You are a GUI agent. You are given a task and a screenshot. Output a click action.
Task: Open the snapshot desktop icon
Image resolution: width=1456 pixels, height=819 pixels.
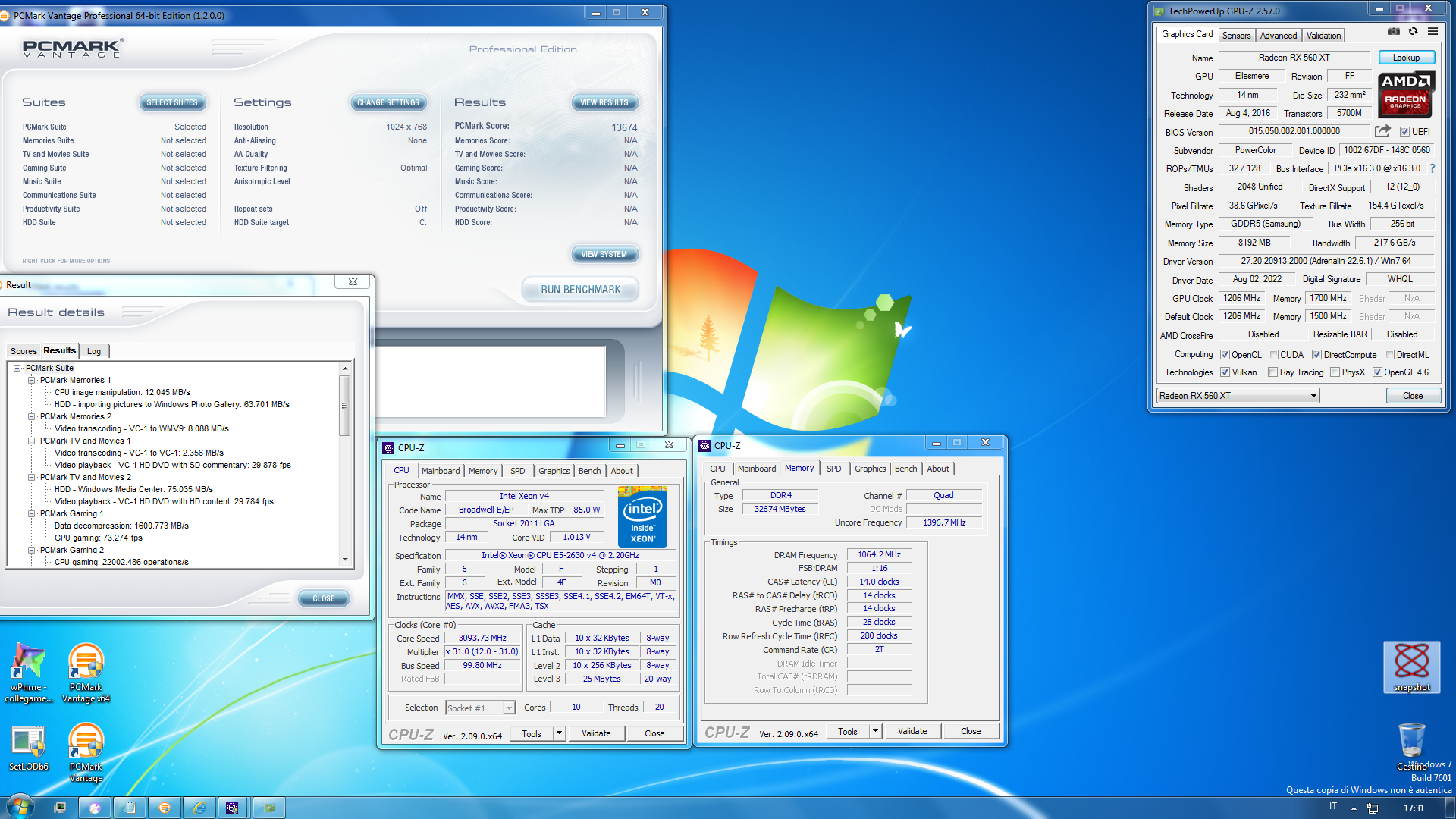coord(1411,667)
